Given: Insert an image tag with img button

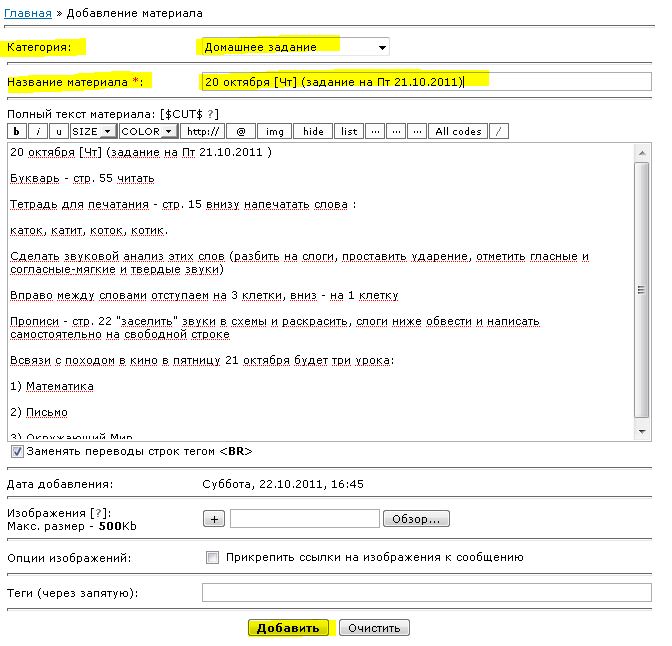Looking at the screenshot, I should click(x=275, y=132).
